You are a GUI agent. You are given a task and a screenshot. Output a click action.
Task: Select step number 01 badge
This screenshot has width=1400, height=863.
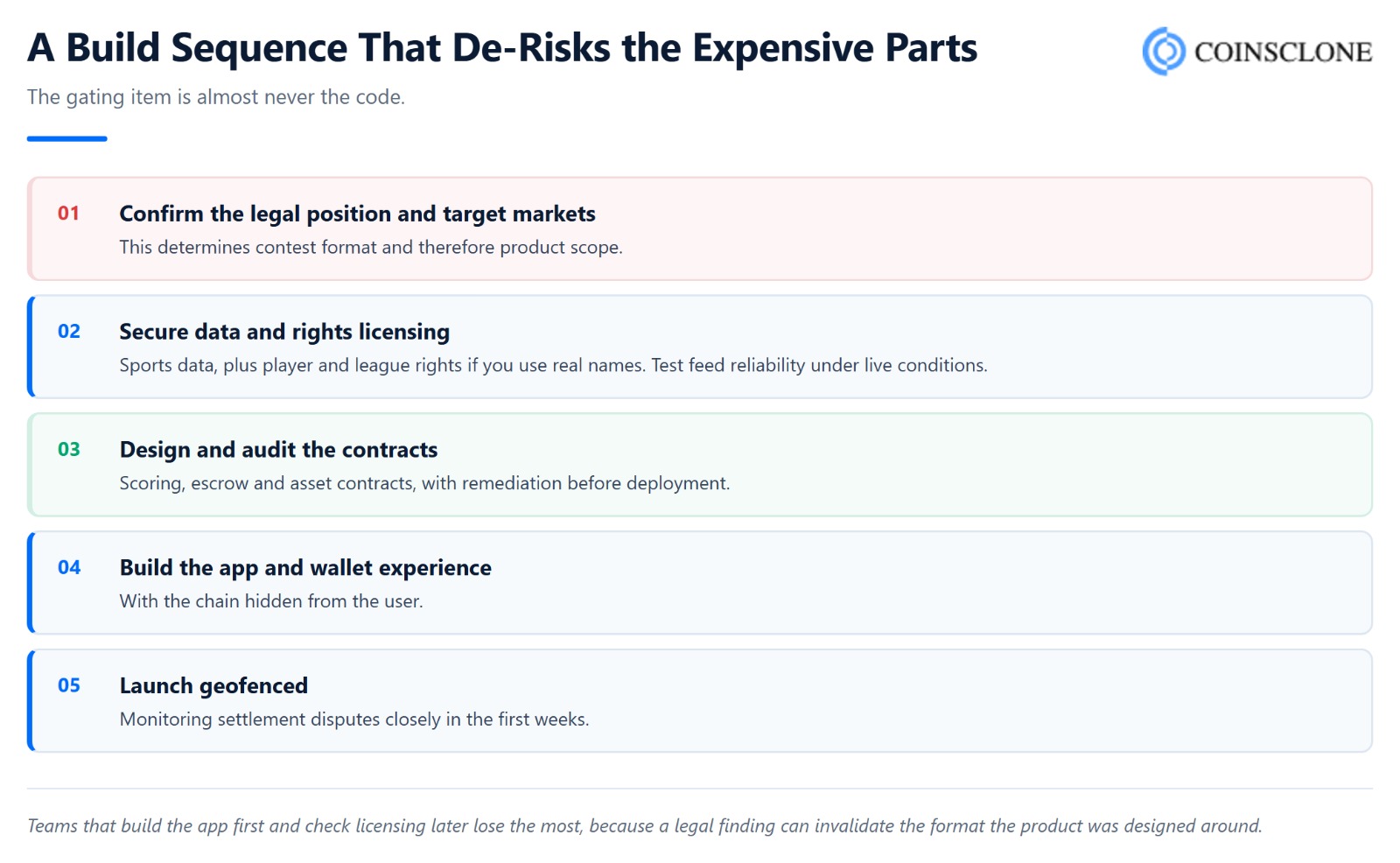click(68, 213)
